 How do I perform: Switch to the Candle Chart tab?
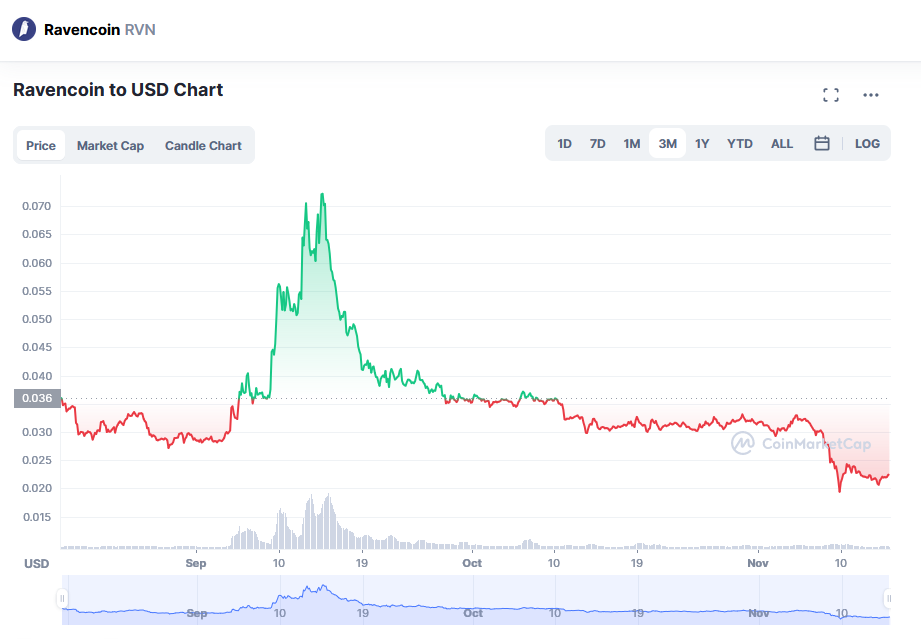pyautogui.click(x=203, y=145)
